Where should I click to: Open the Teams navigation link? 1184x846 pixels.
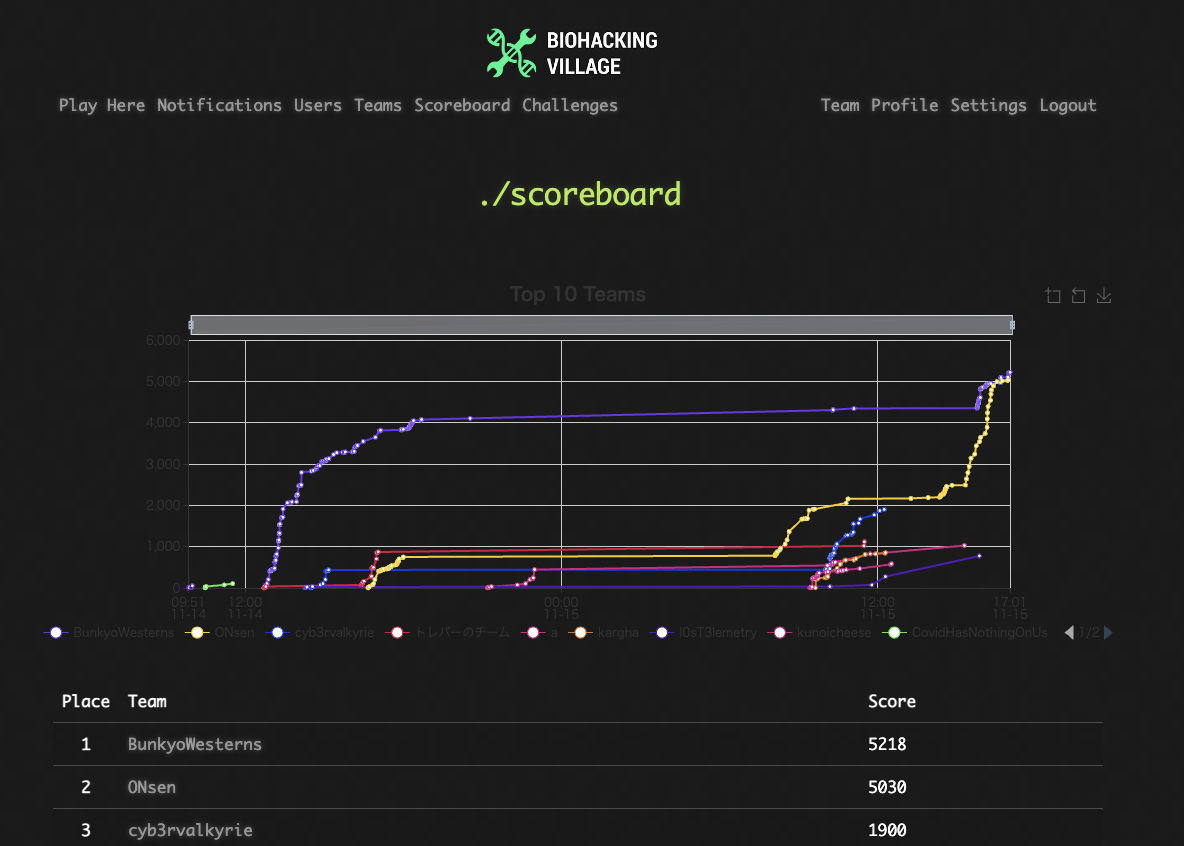[x=377, y=105]
